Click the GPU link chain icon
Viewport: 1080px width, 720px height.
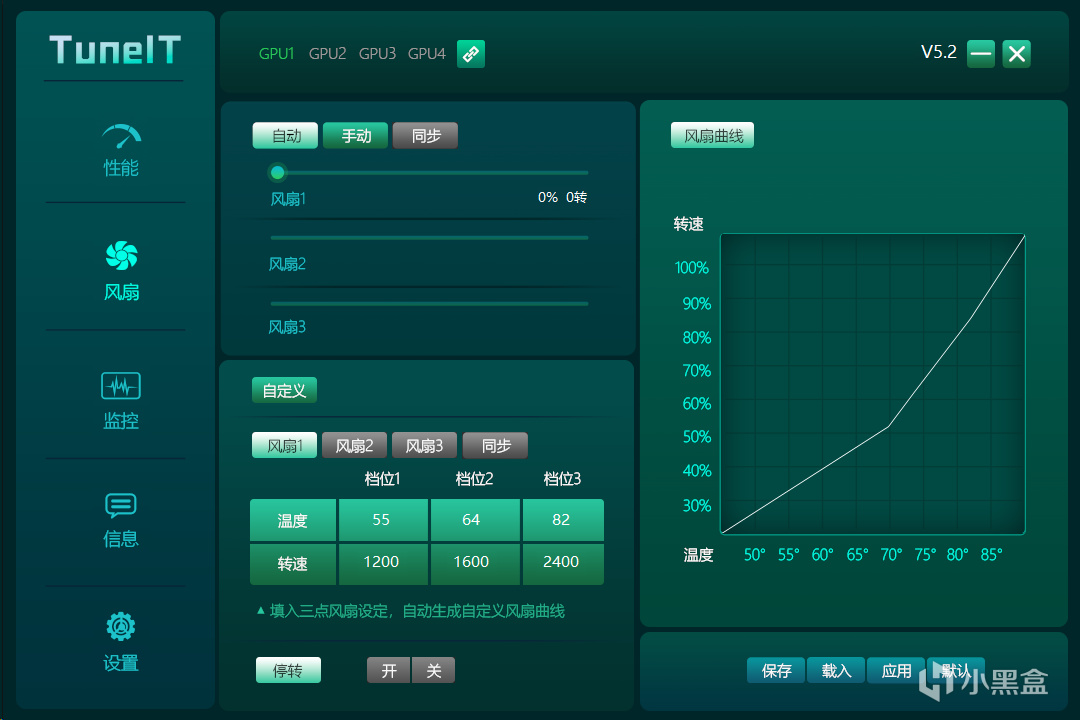pos(471,54)
